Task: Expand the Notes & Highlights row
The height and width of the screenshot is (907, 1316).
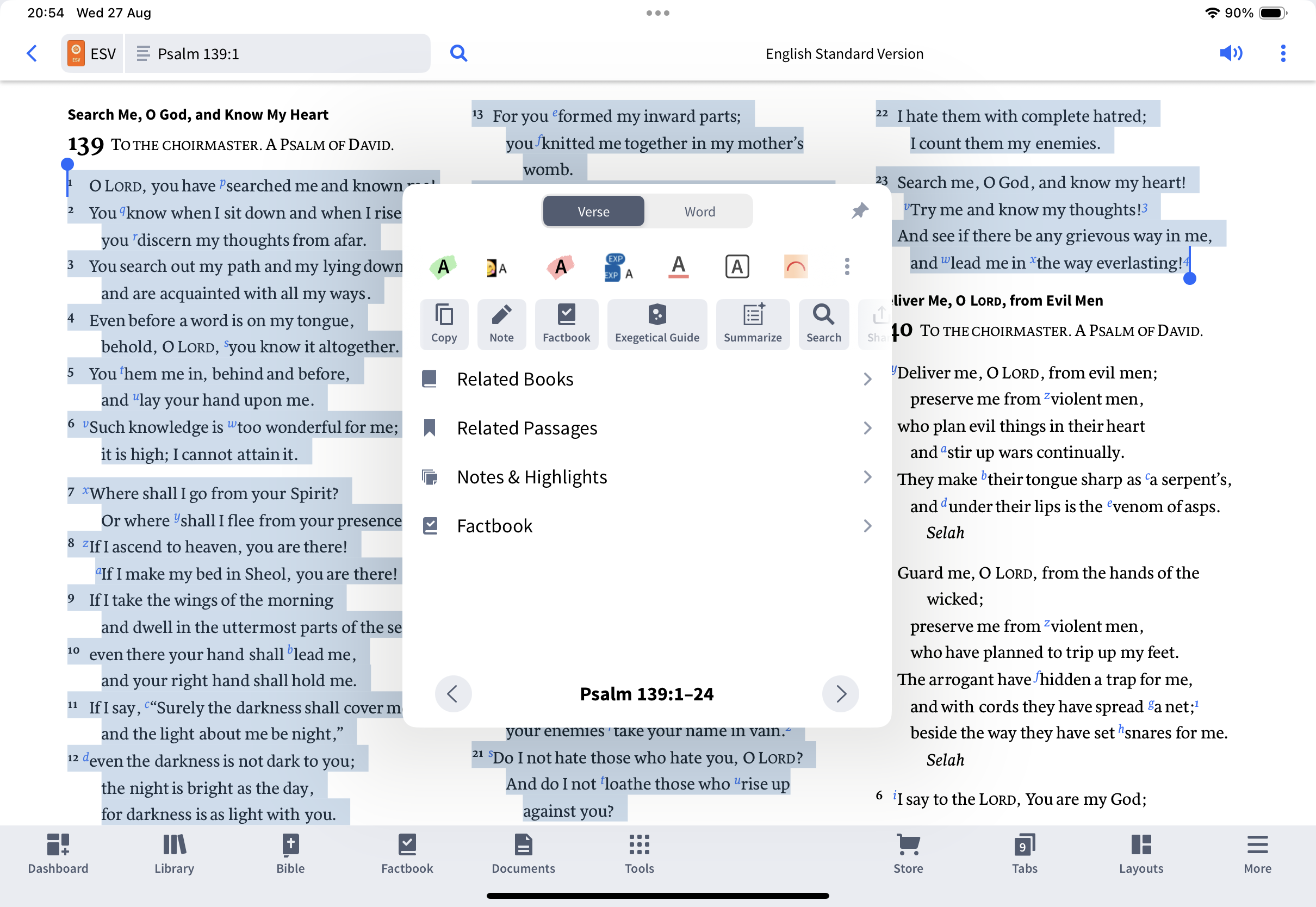Action: click(647, 477)
